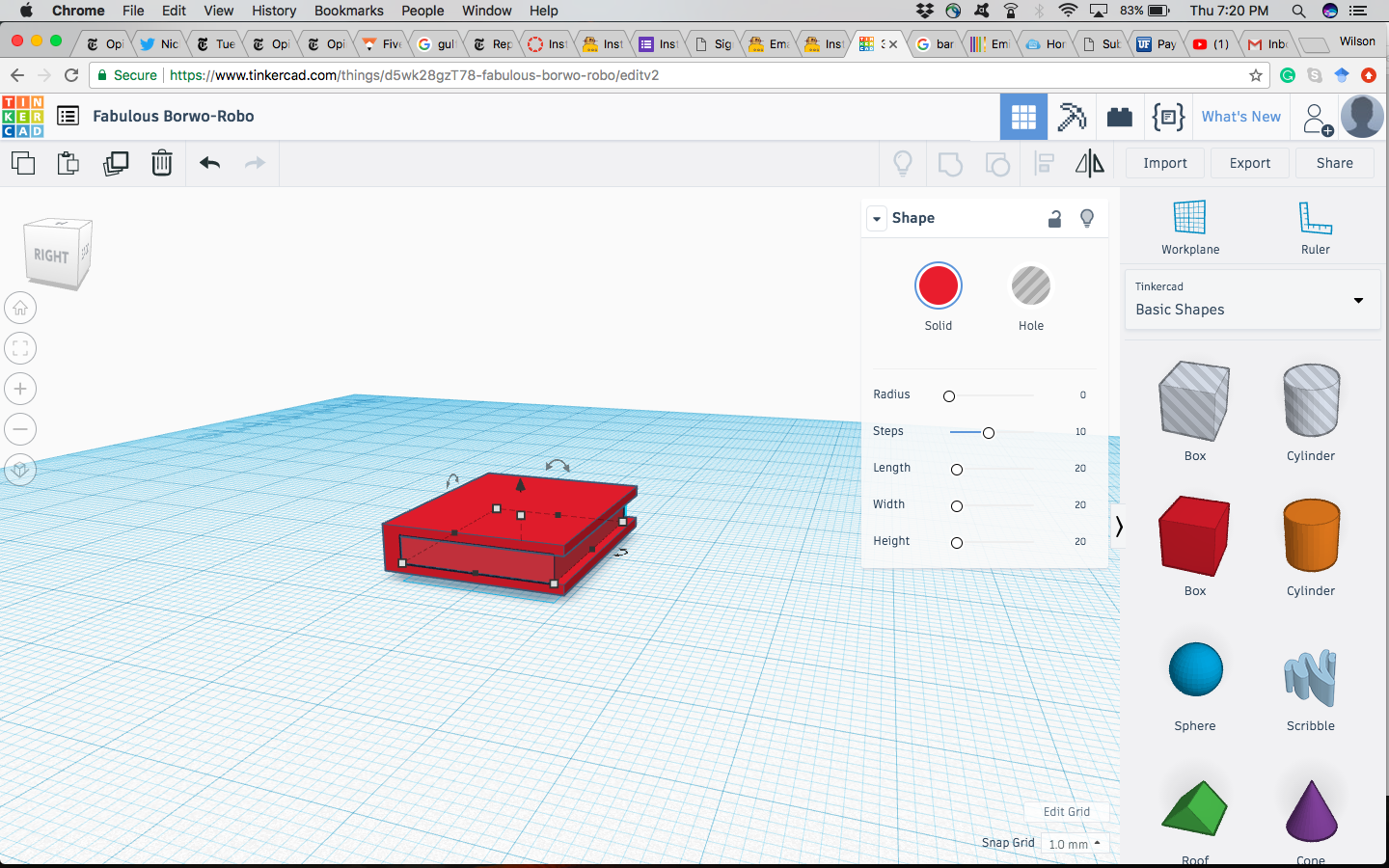Click the Align tool icon
Image resolution: width=1389 pixels, height=868 pixels.
pyautogui.click(x=1044, y=164)
